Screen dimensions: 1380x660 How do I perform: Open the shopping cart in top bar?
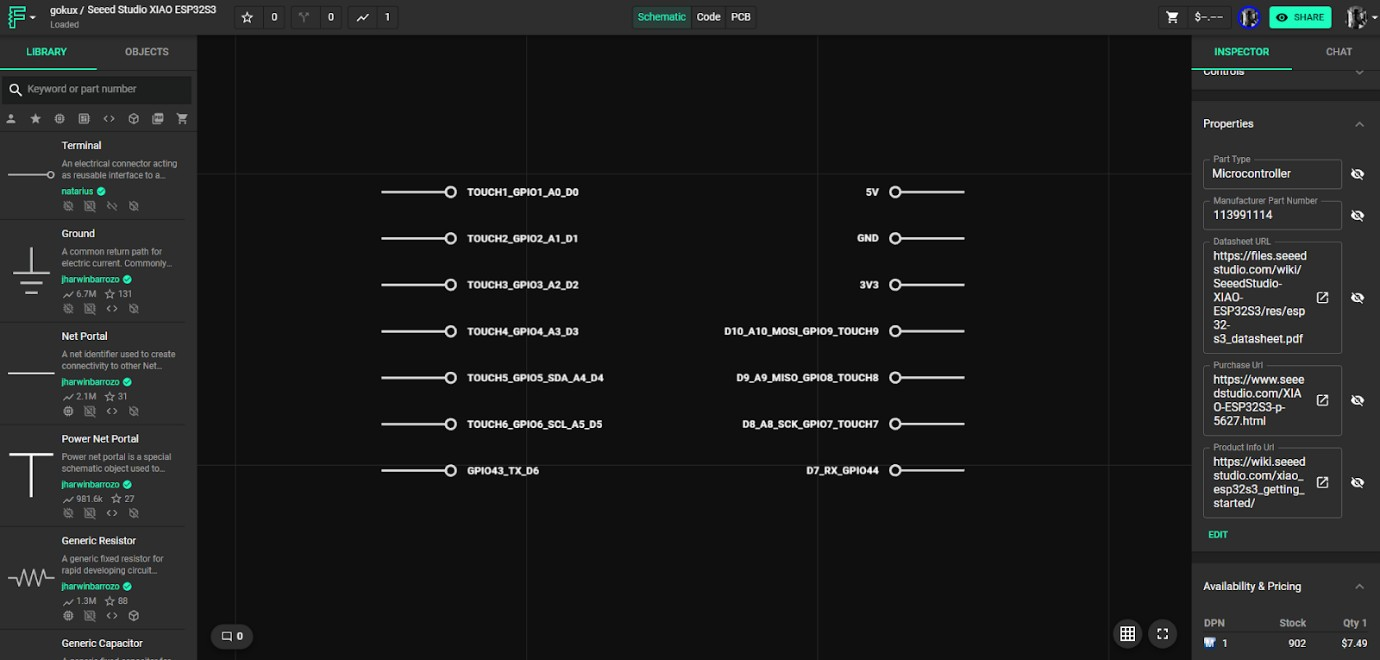point(1173,17)
